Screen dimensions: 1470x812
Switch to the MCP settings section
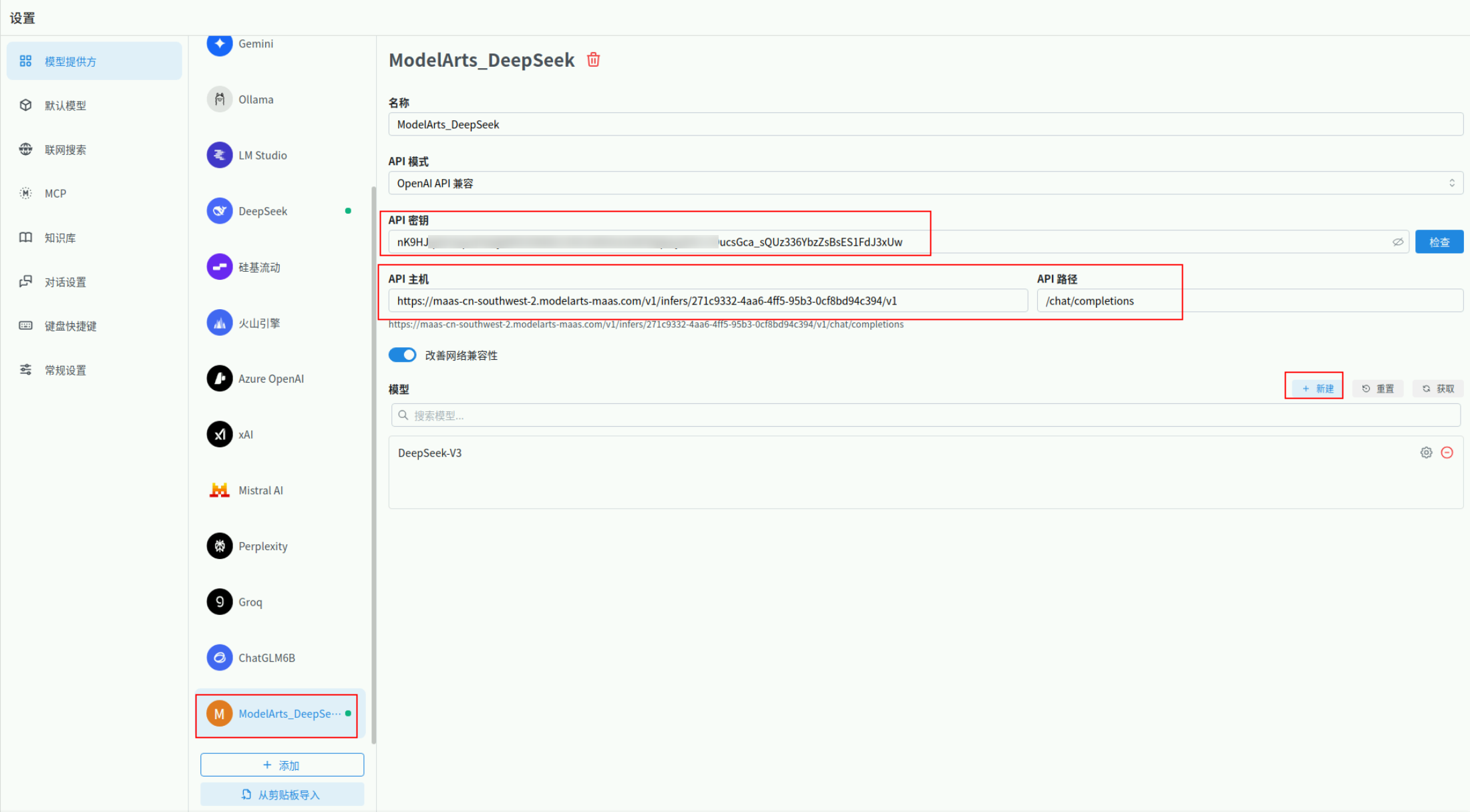pyautogui.click(x=55, y=194)
